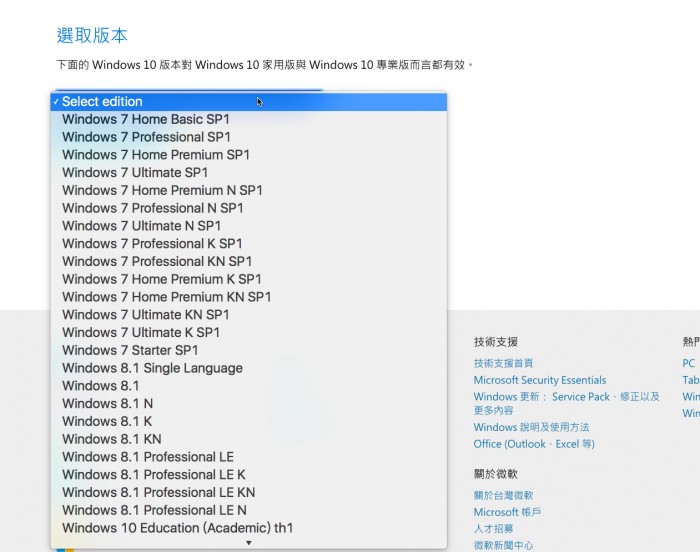Open Office (Outlook、Excel 等) link
Screen dimensions: 700x552
point(534,444)
